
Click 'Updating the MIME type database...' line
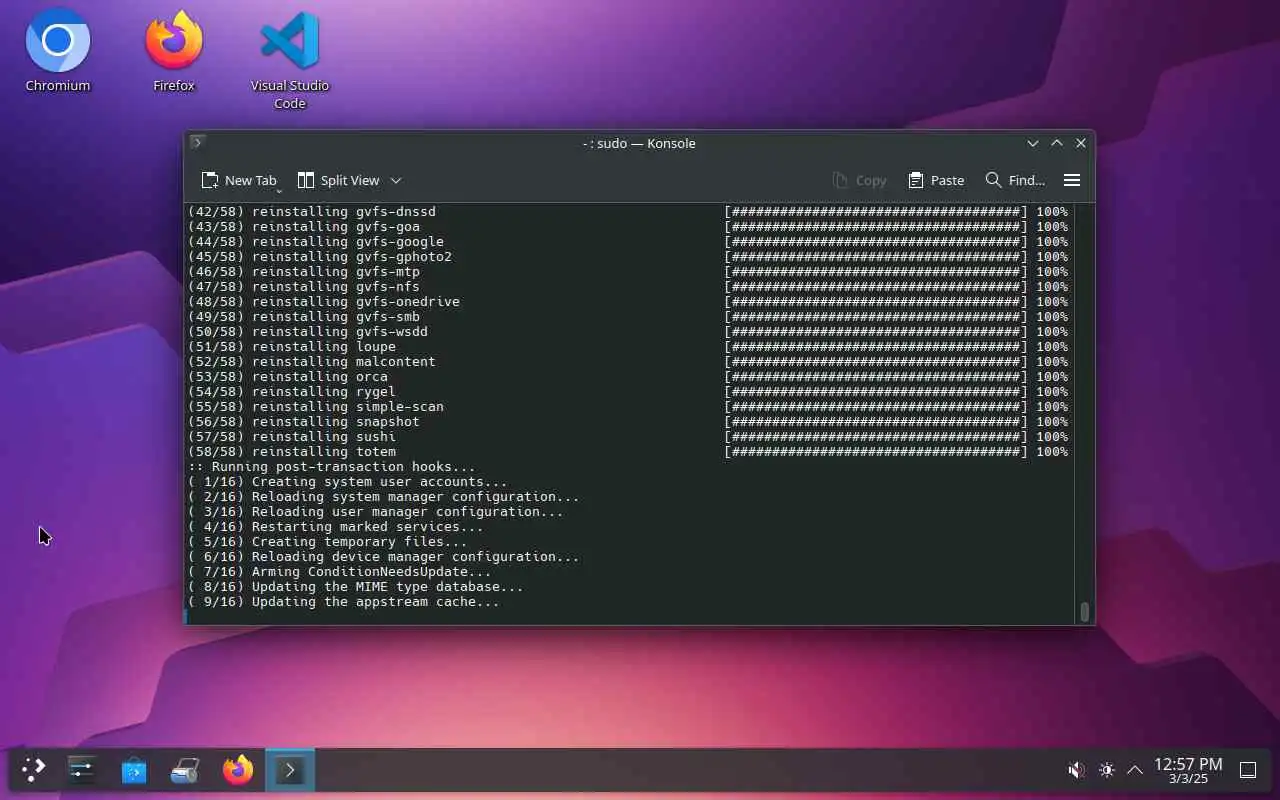coord(356,587)
